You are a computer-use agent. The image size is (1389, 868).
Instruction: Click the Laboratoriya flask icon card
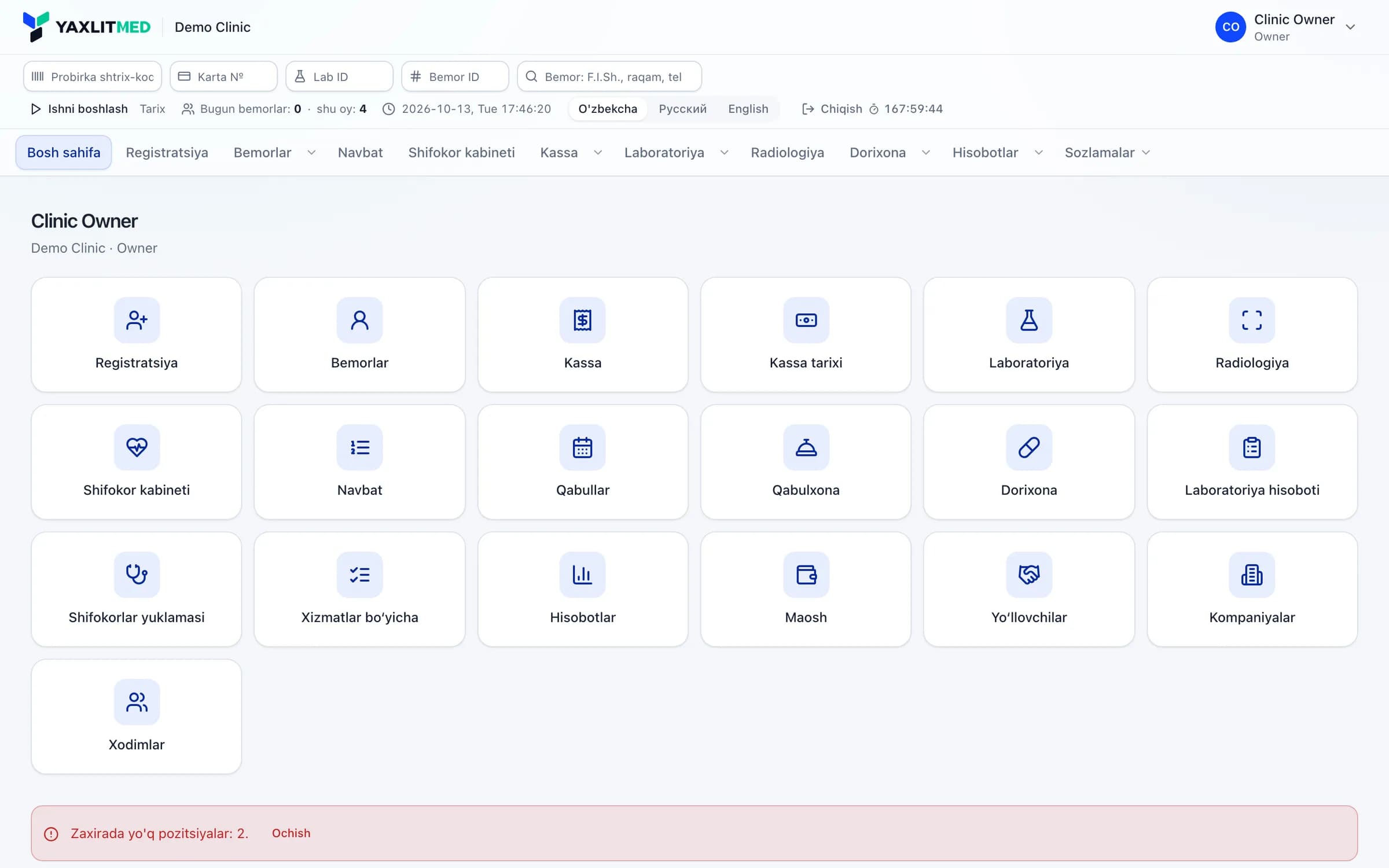point(1028,320)
